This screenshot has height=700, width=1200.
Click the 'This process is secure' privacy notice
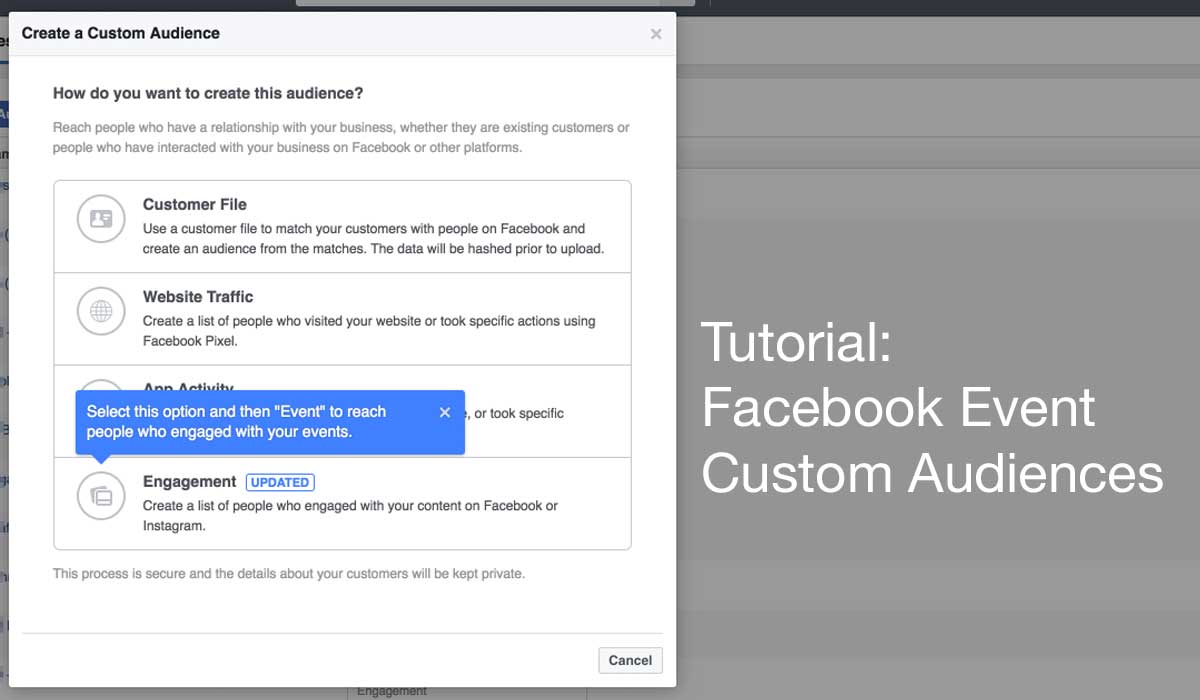coord(288,574)
